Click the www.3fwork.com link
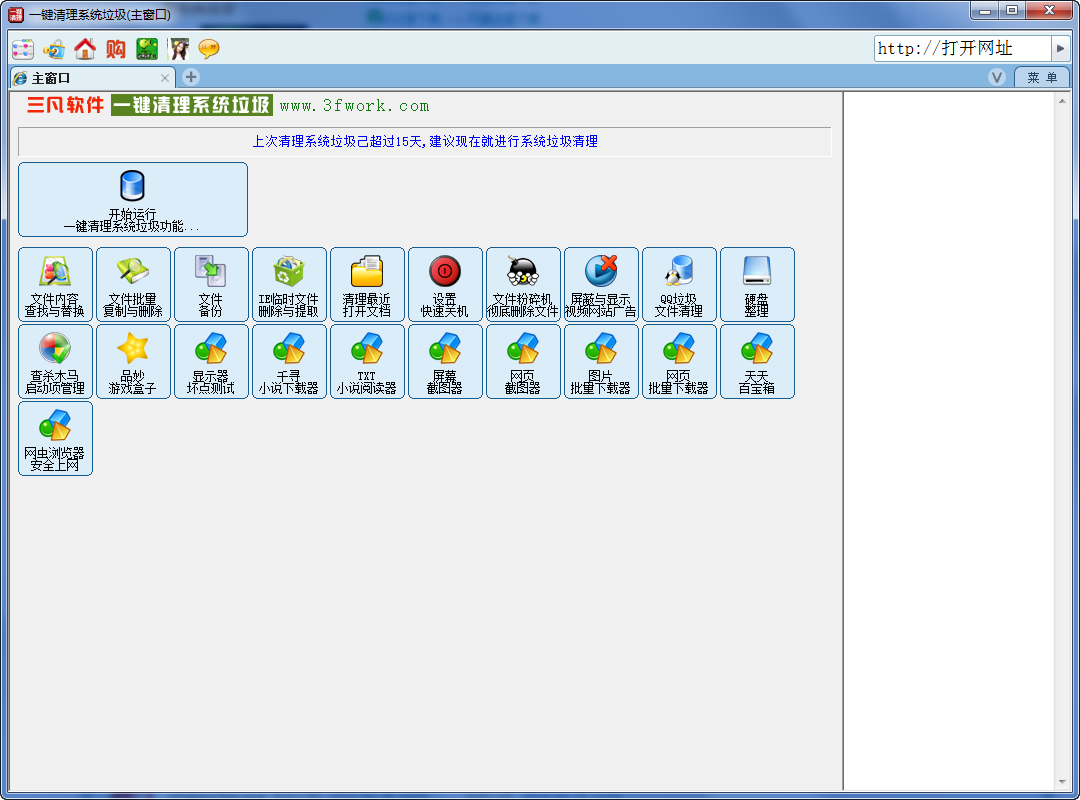 354,105
